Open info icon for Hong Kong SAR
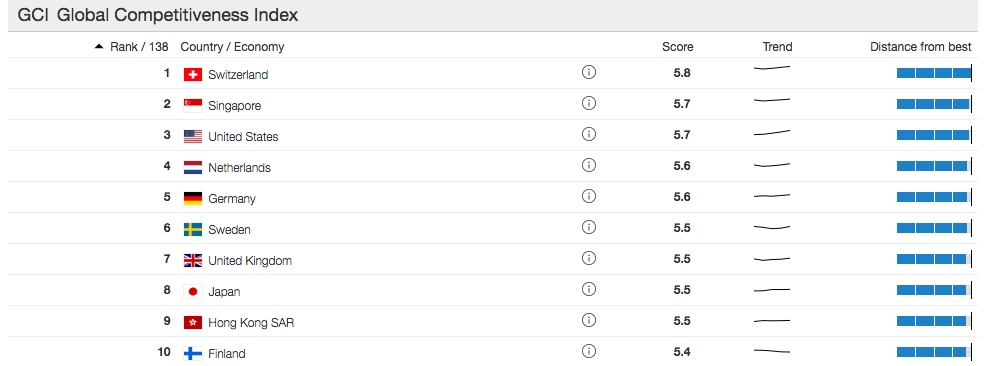985x366 pixels. [x=589, y=320]
